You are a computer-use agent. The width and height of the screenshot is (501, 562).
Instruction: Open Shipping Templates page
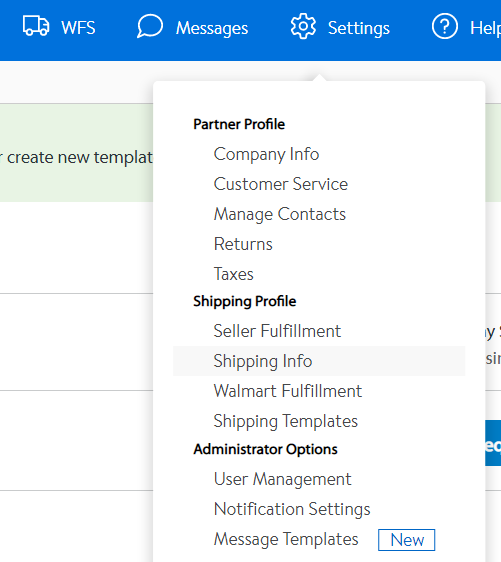click(x=285, y=421)
